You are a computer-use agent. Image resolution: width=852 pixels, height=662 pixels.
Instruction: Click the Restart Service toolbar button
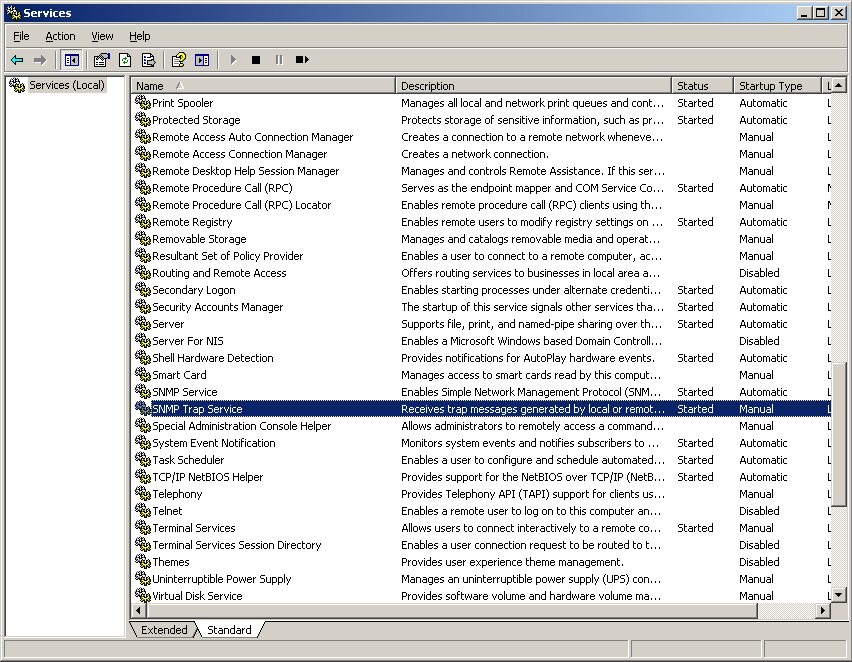(x=302, y=60)
